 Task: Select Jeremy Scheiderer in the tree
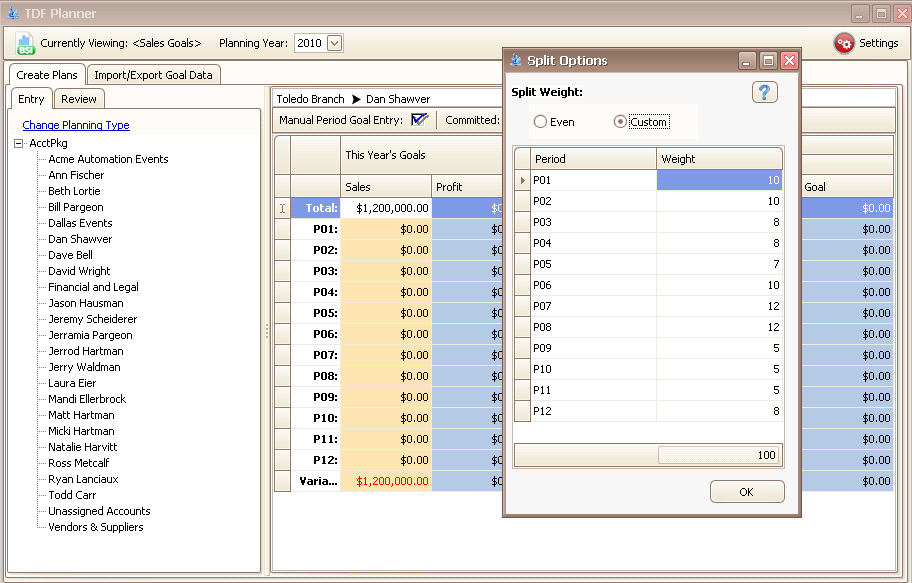(x=92, y=319)
